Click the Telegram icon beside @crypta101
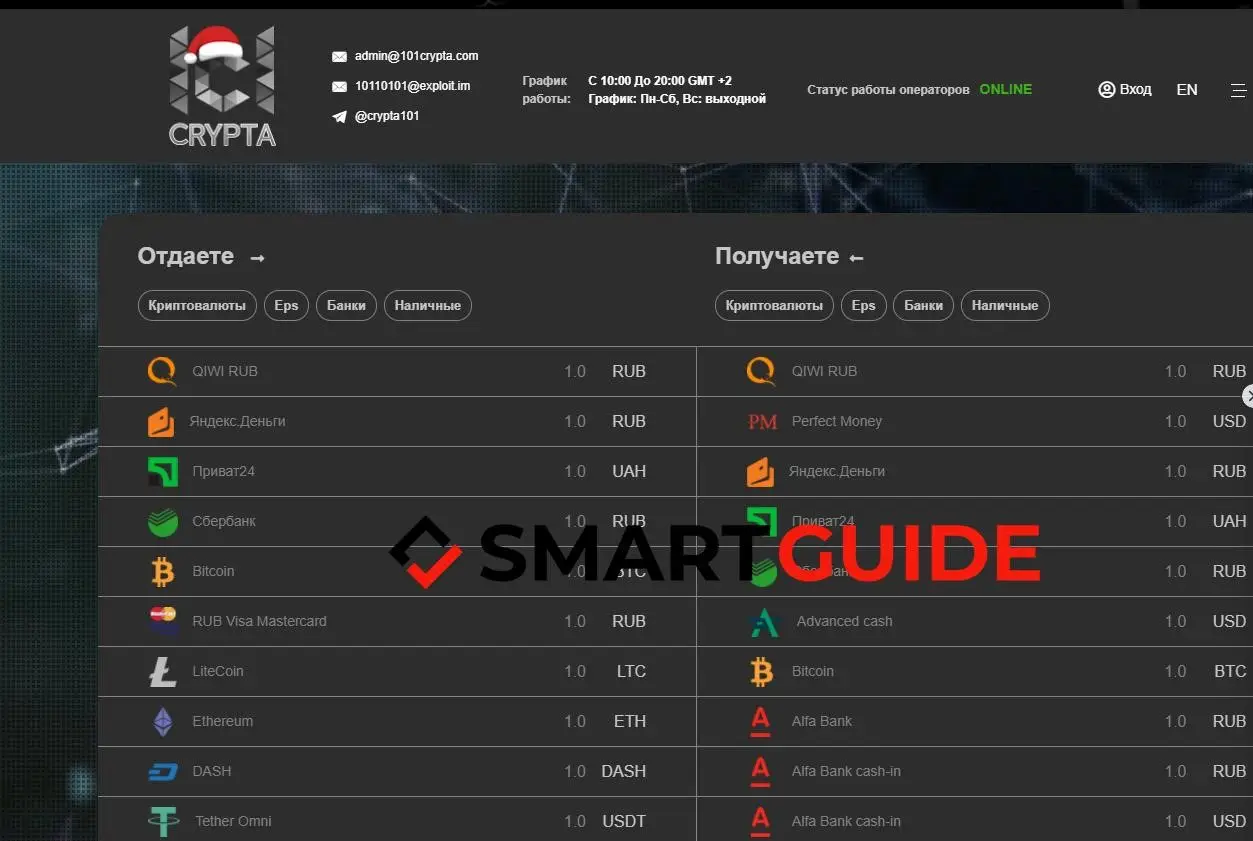Image resolution: width=1253 pixels, height=841 pixels. (x=339, y=117)
